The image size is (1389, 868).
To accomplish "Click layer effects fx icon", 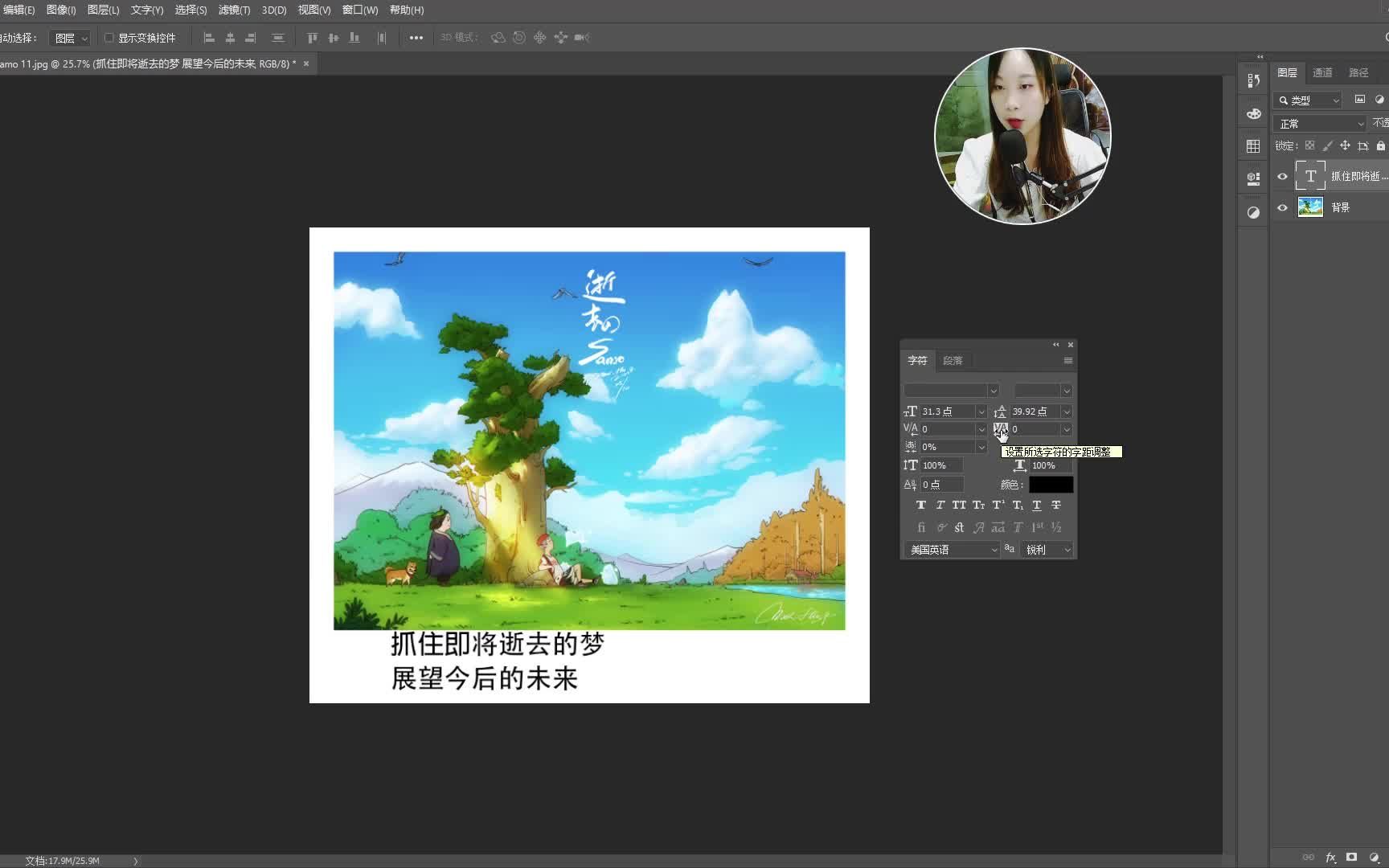I will click(1330, 858).
